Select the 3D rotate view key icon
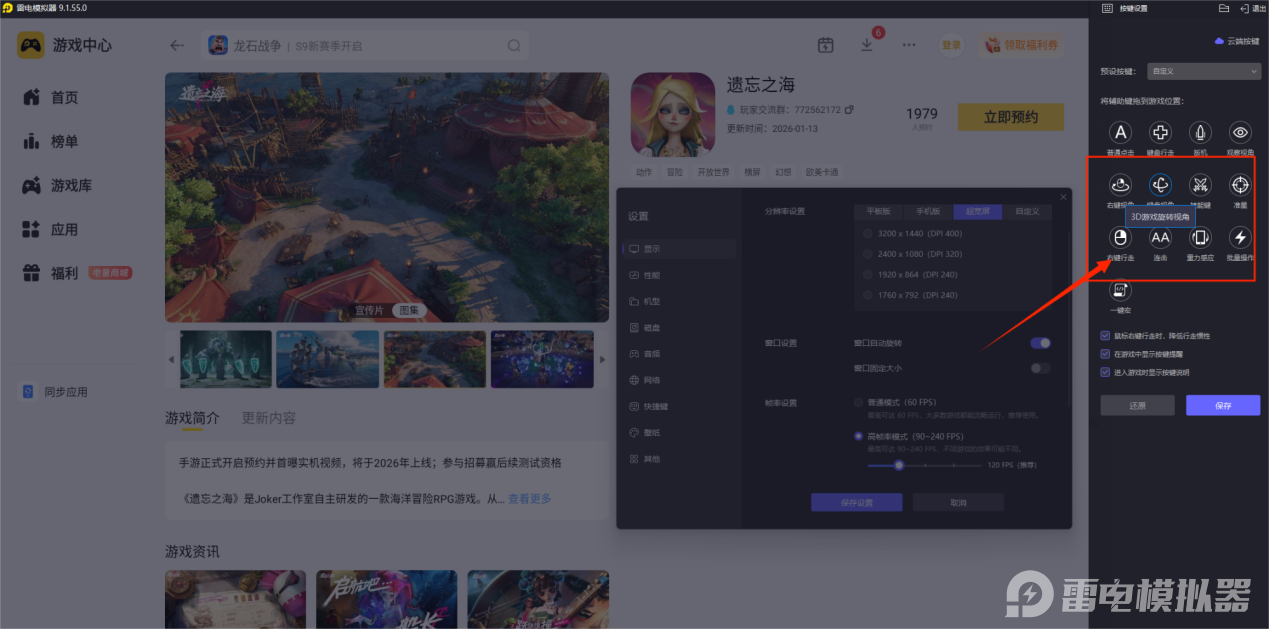The height and width of the screenshot is (629, 1269). [x=1160, y=184]
